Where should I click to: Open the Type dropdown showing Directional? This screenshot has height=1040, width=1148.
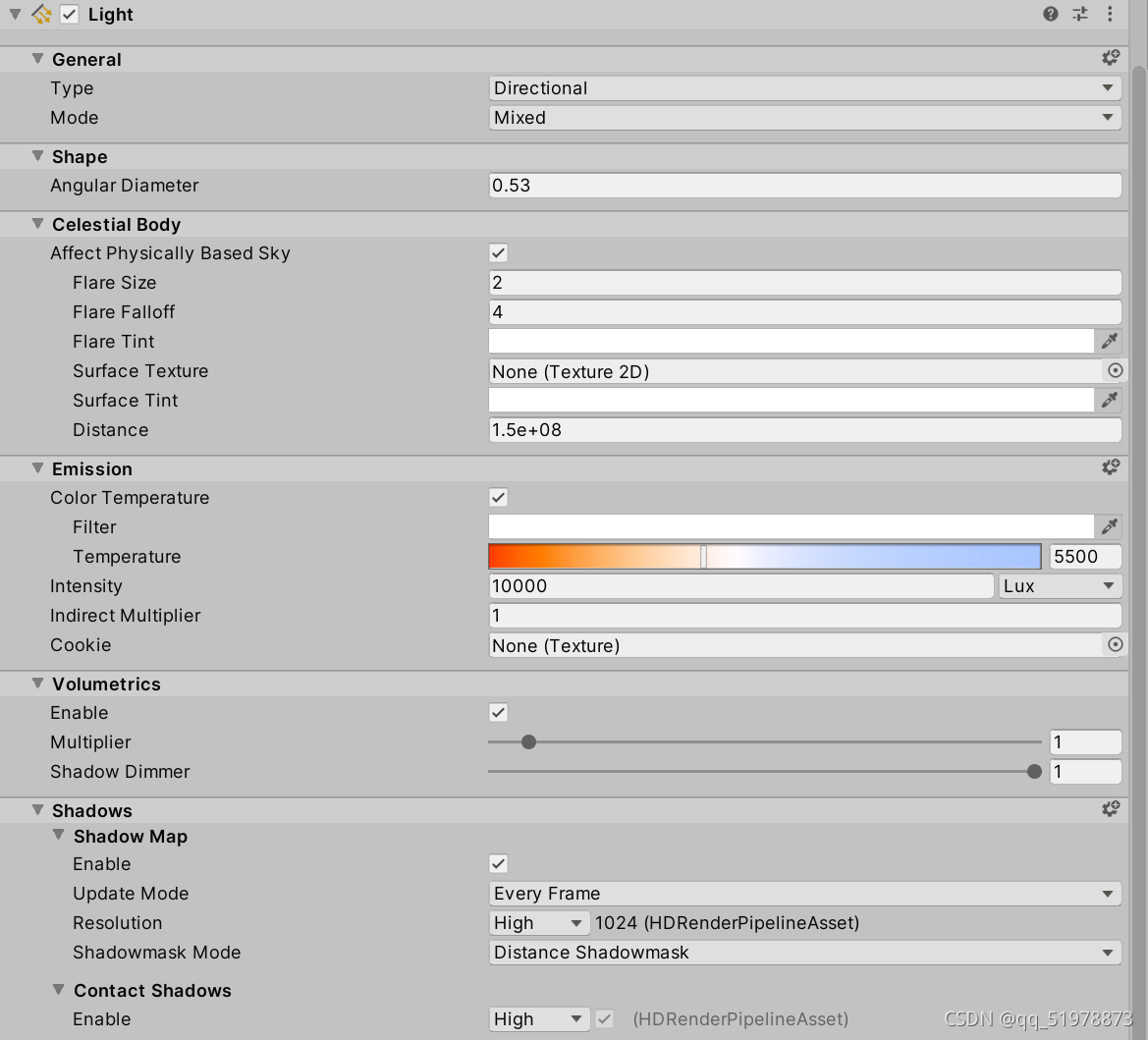coord(804,88)
